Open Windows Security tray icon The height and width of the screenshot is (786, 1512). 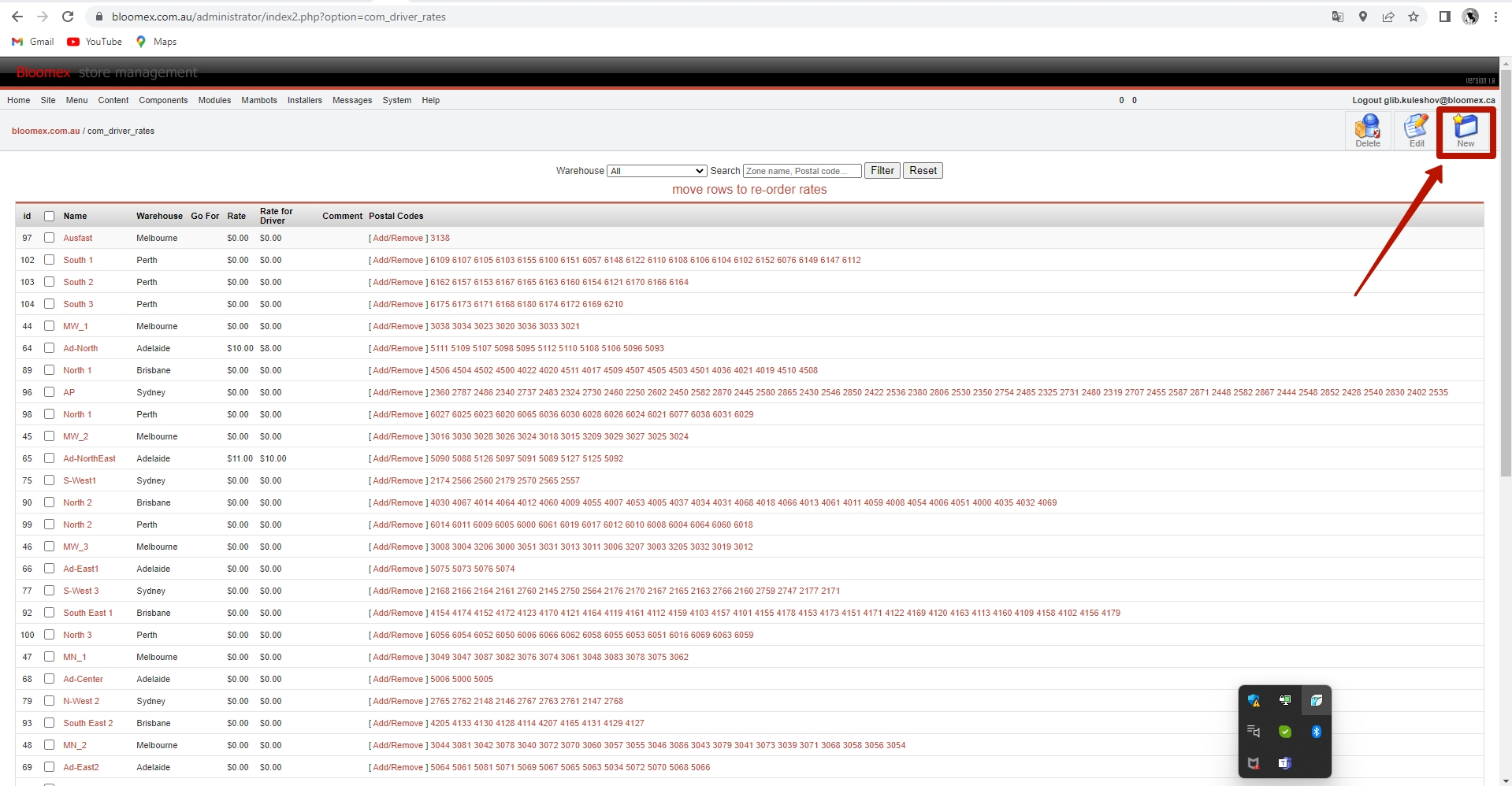click(1254, 700)
